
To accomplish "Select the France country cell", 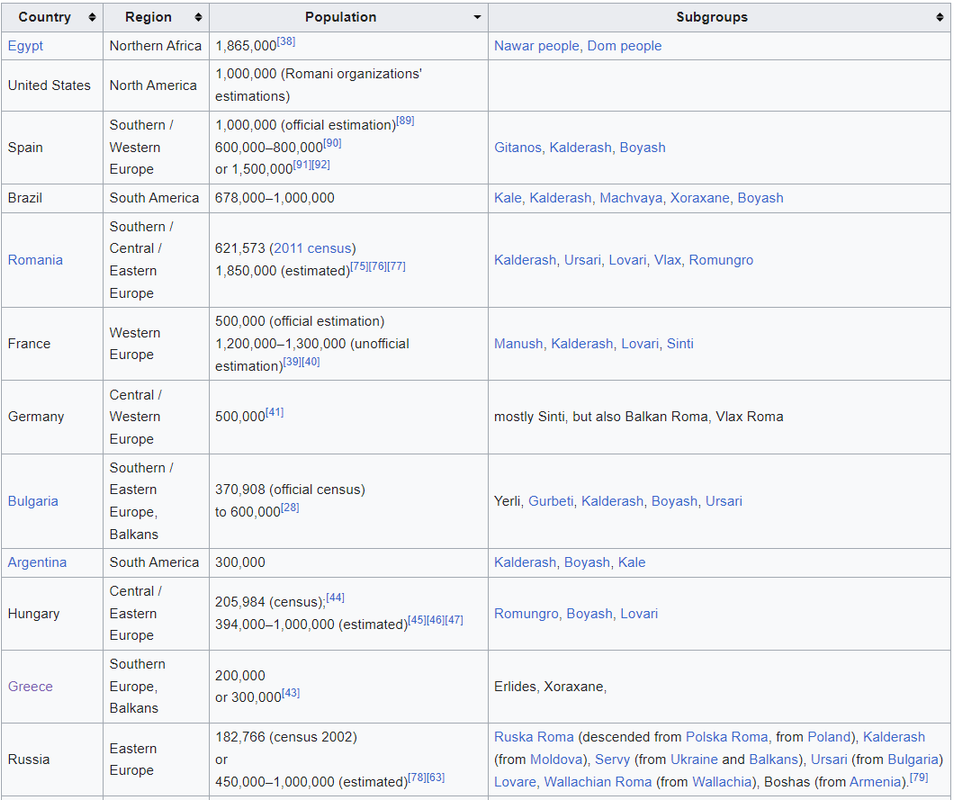I will (x=52, y=344).
